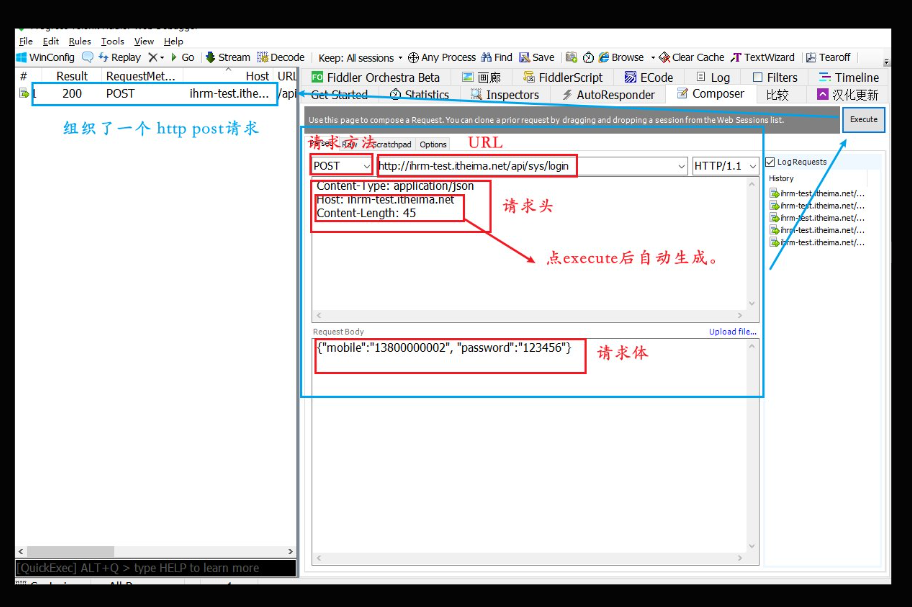The width and height of the screenshot is (912, 607).
Task: Open the TextWizard tool
Action: click(x=763, y=58)
